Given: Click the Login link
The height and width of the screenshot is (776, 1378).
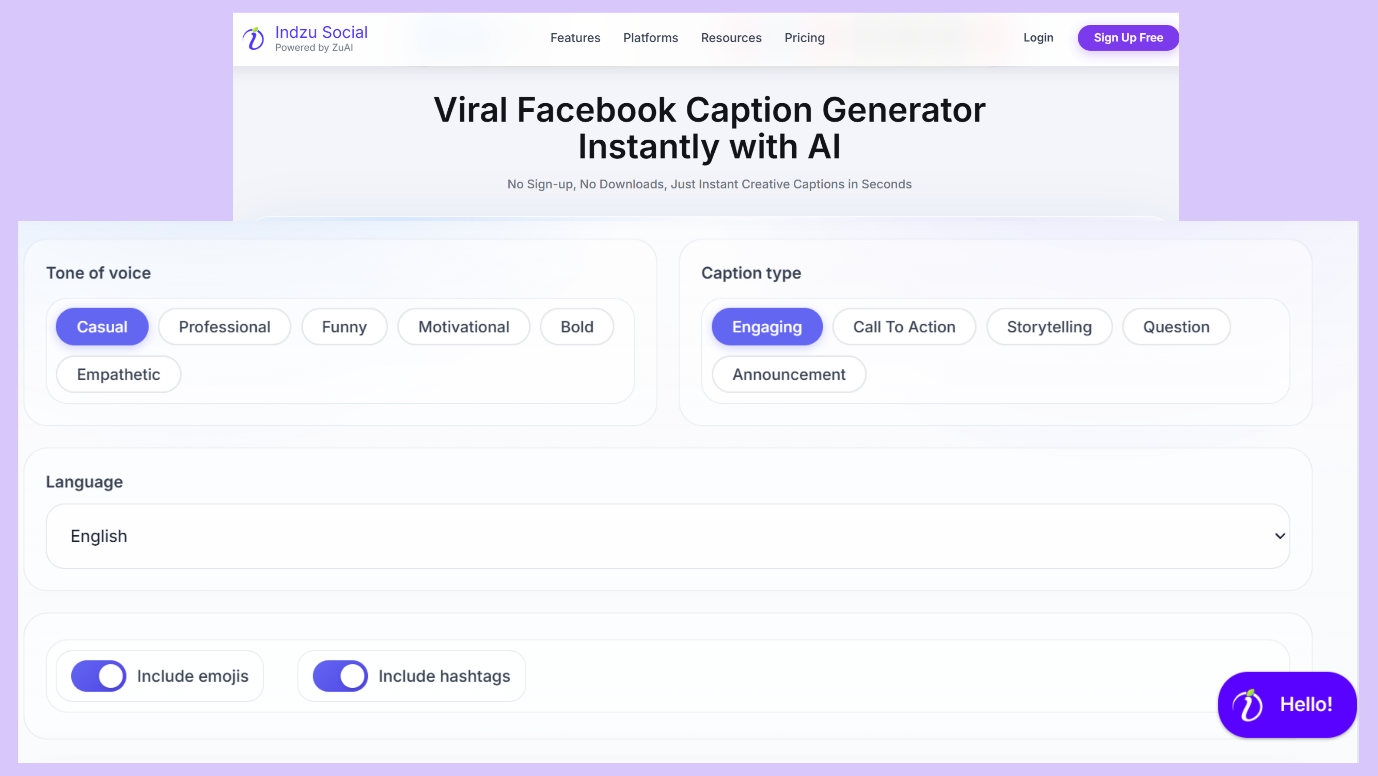Looking at the screenshot, I should [x=1038, y=38].
